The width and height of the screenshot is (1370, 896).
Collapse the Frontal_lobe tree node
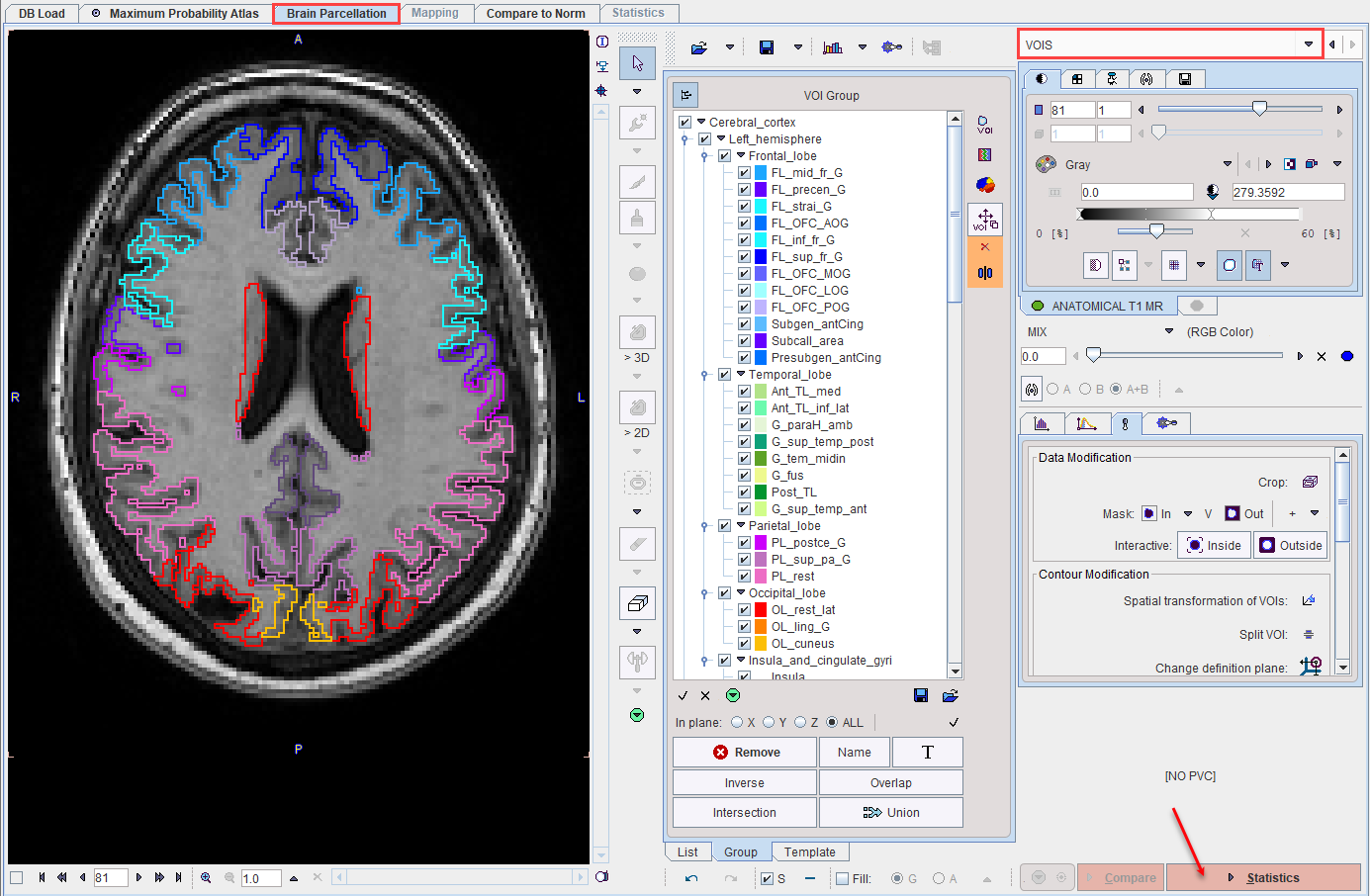[x=741, y=155]
